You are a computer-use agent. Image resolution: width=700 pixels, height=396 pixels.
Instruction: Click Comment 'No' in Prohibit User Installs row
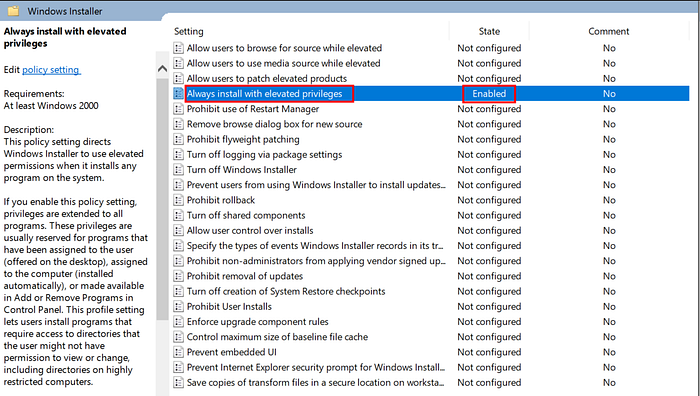coord(609,306)
